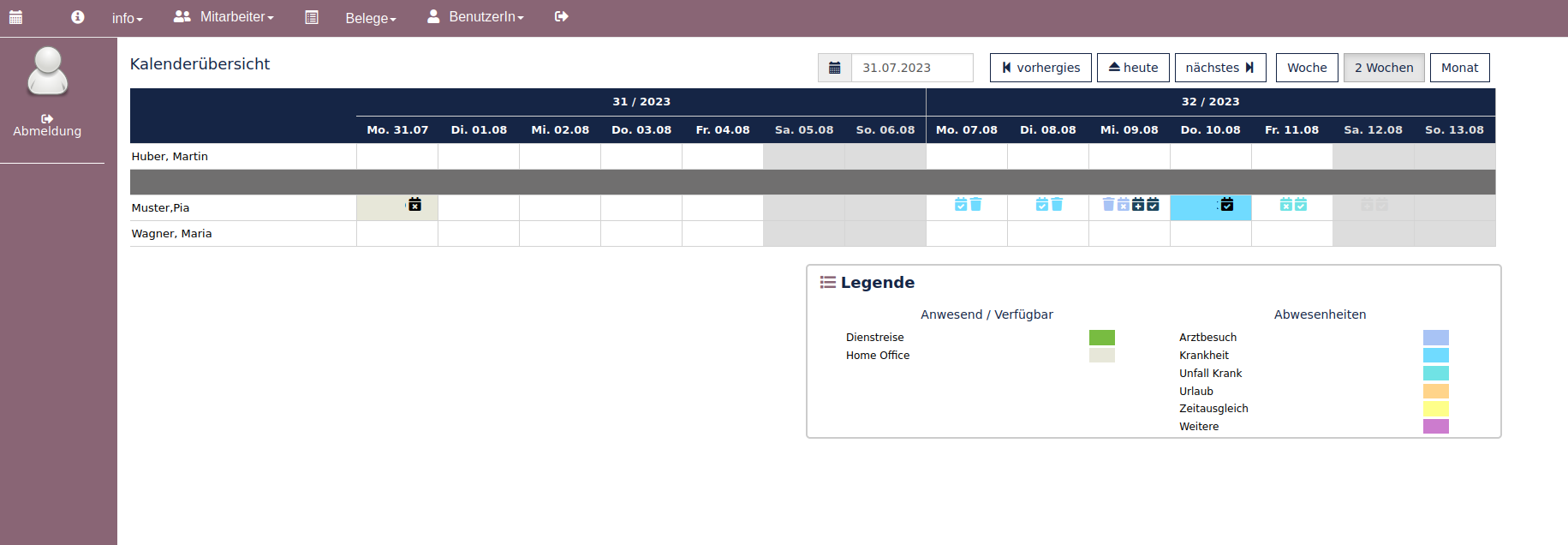The image size is (1568, 545).
Task: Click the info circle icon in the navigation bar
Action: 78,17
